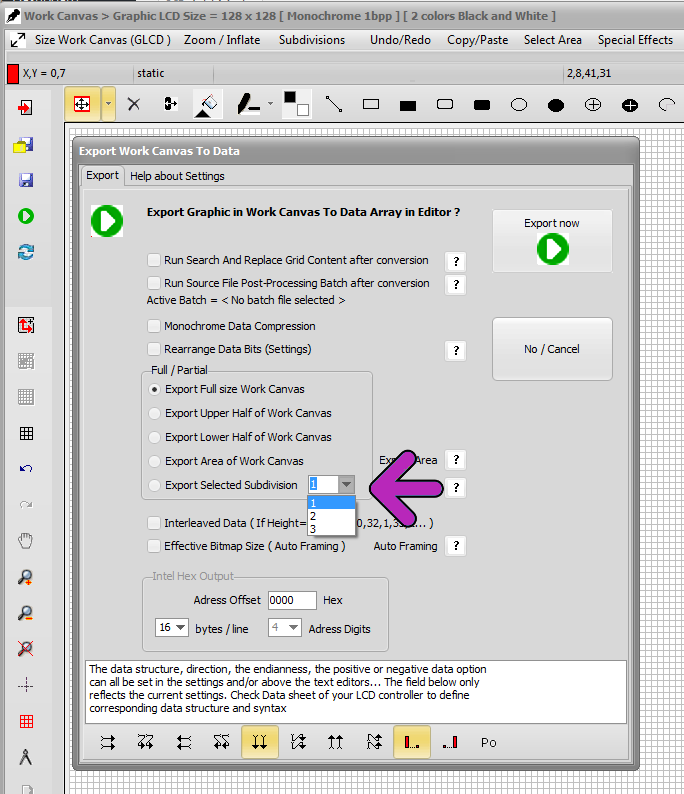The width and height of the screenshot is (684, 794).
Task: Select bottom-to-top data direction icon
Action: pos(335,742)
